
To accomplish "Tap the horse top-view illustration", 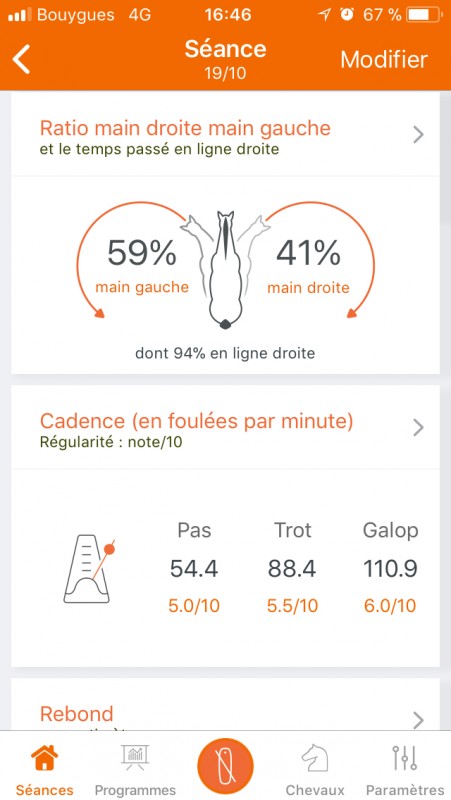I will tap(225, 269).
